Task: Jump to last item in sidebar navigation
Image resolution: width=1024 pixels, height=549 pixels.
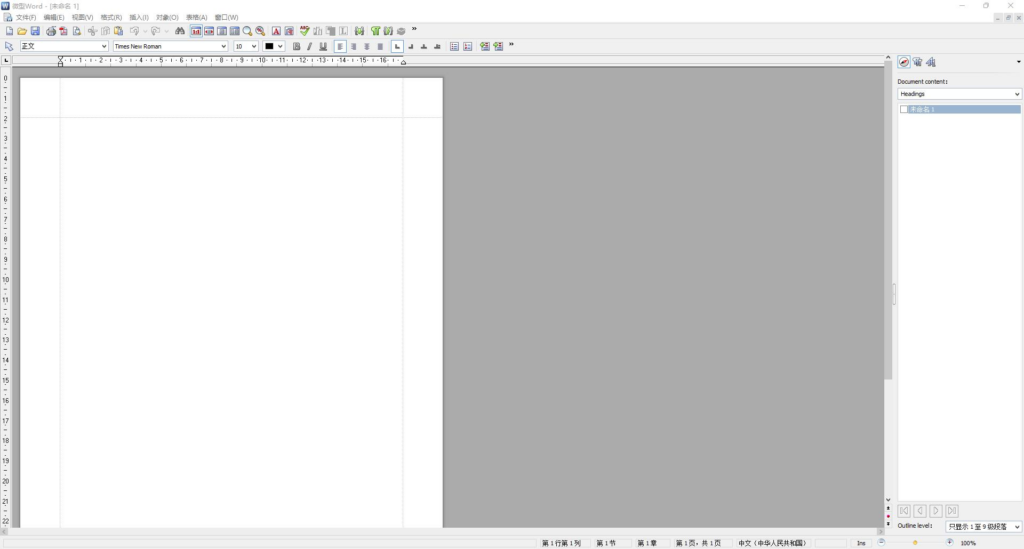Action: click(952, 511)
